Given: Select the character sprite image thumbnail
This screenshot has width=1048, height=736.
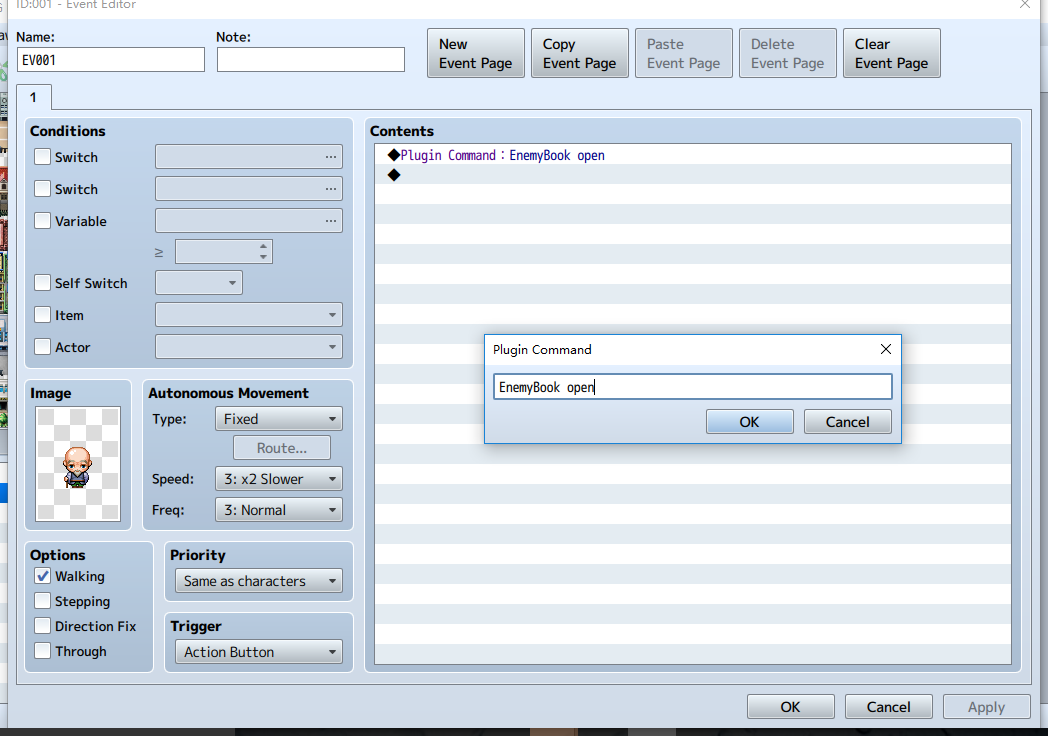Looking at the screenshot, I should [x=78, y=464].
